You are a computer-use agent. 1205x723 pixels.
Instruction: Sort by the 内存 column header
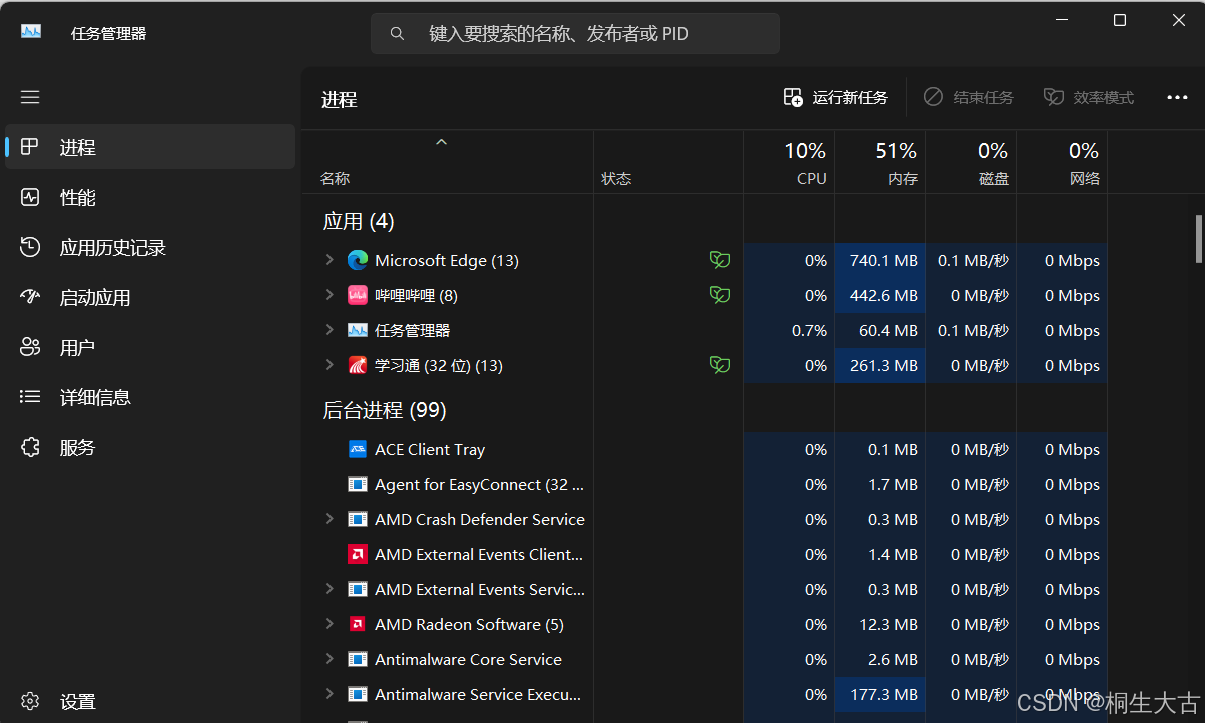coord(880,162)
